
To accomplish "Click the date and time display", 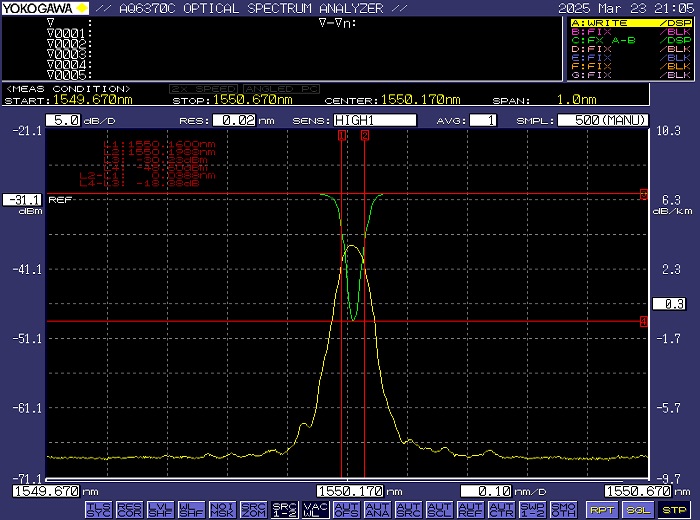I will [626, 8].
